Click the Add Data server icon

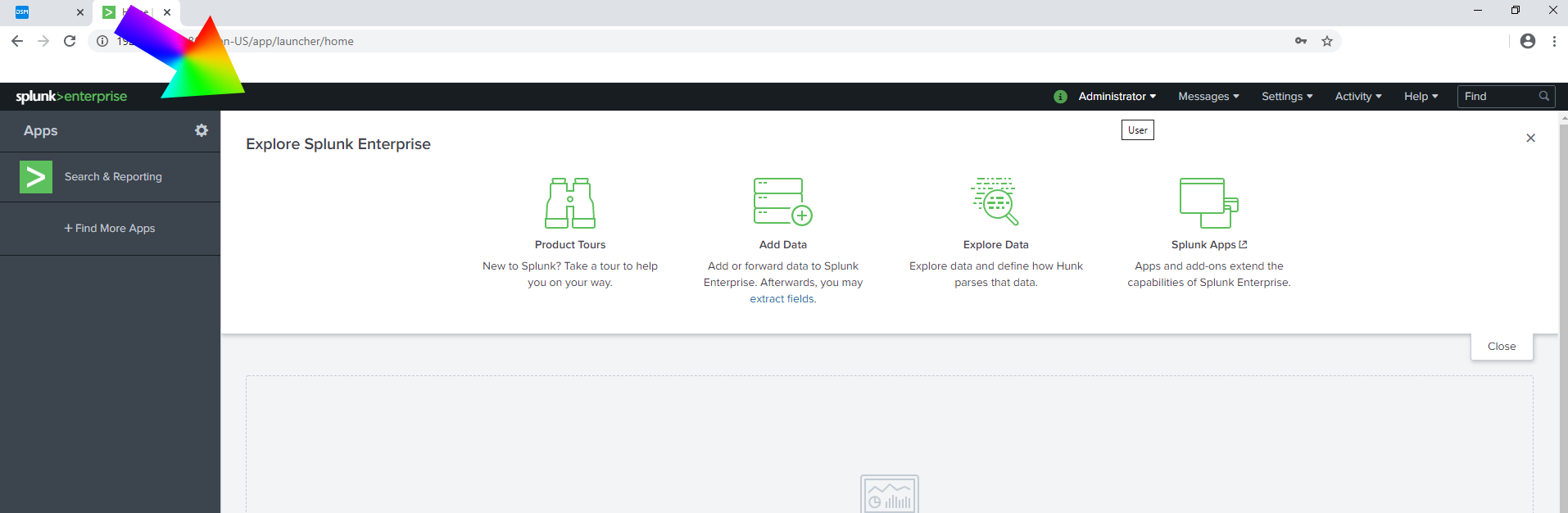[783, 202]
